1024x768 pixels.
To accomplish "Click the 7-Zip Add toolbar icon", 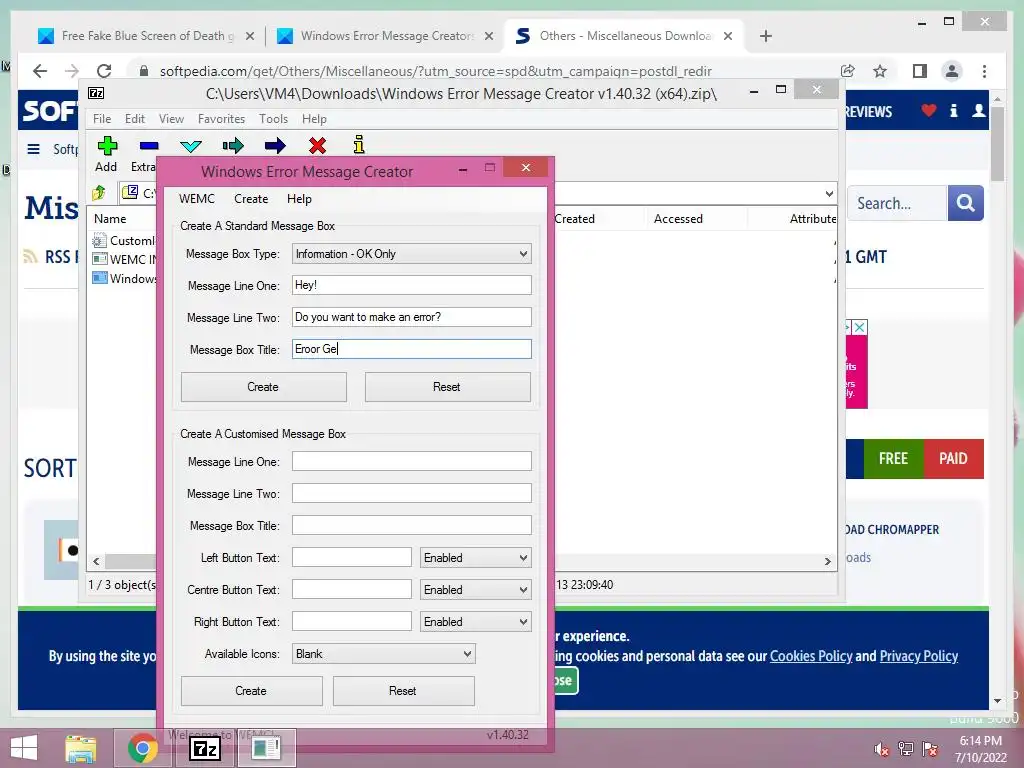I will (x=107, y=146).
